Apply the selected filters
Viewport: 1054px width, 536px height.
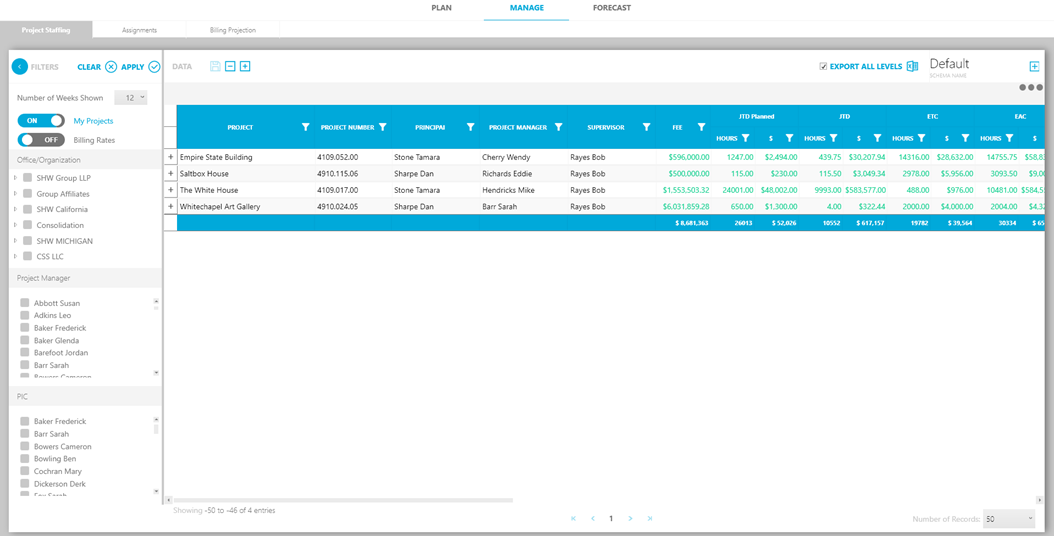click(140, 67)
